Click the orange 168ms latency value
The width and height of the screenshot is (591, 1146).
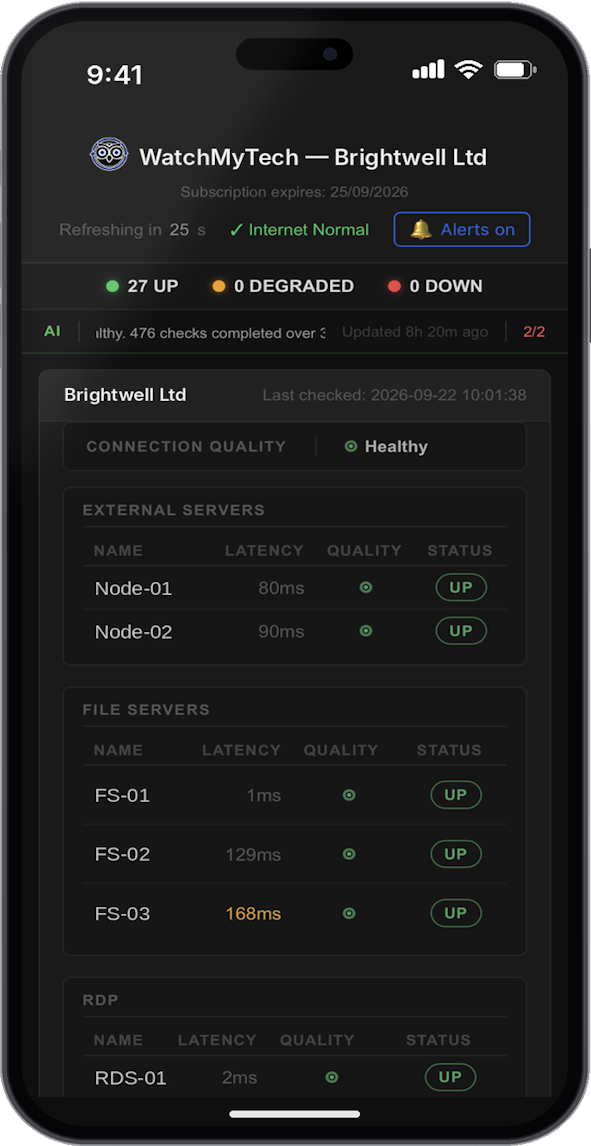(x=253, y=914)
